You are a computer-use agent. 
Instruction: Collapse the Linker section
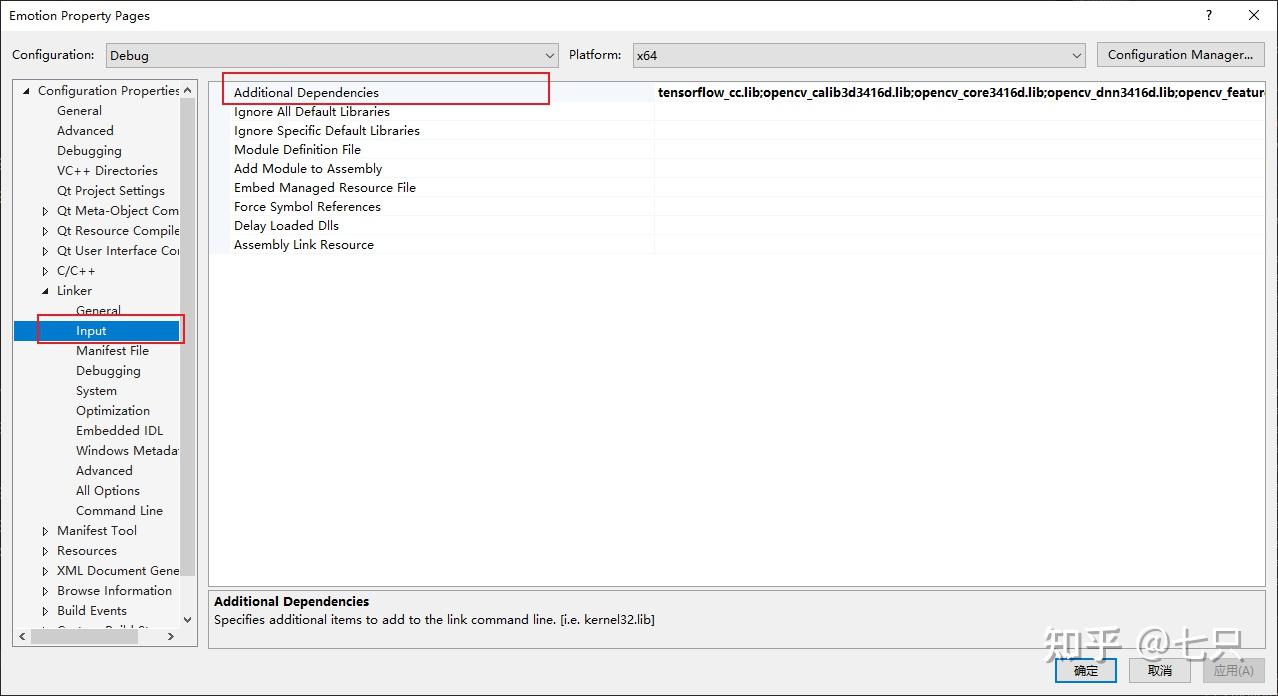(44, 290)
